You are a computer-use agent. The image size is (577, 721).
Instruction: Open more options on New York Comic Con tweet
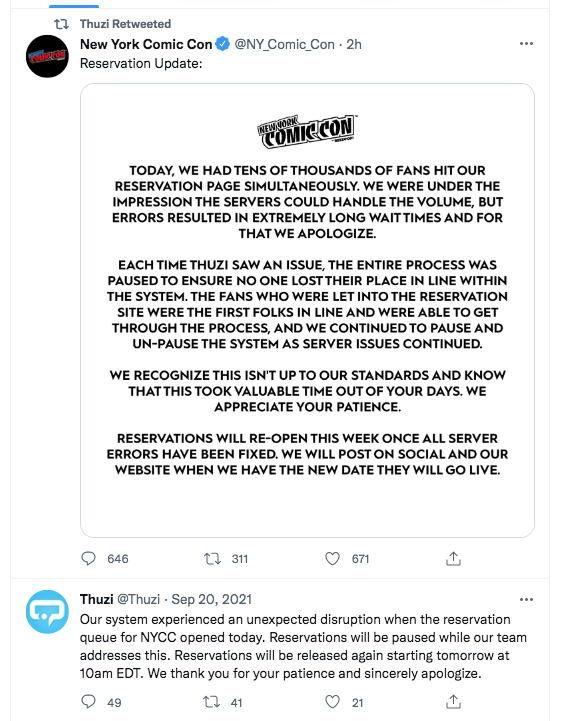[x=526, y=44]
